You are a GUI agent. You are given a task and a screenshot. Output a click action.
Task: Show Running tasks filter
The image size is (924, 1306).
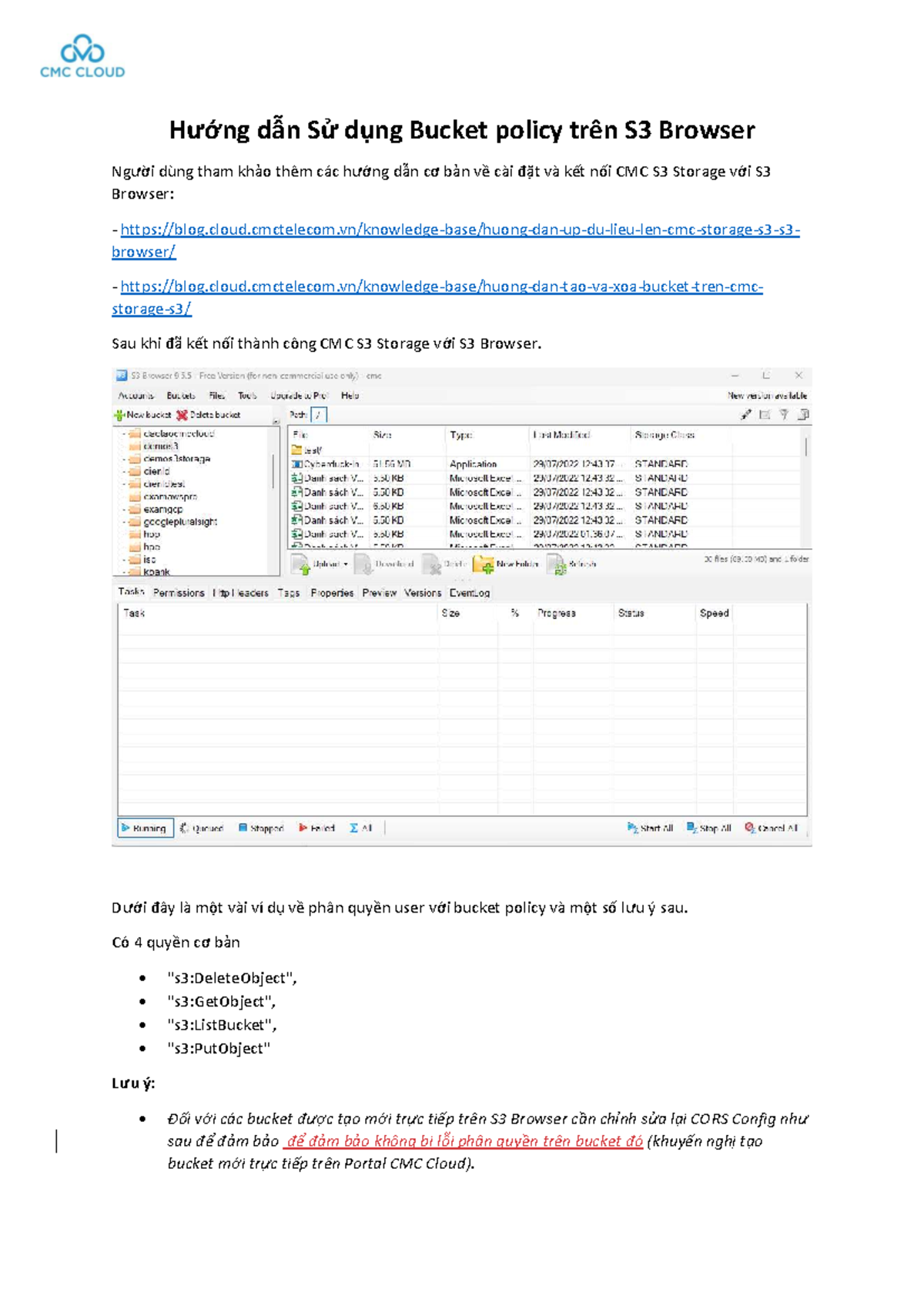146,829
